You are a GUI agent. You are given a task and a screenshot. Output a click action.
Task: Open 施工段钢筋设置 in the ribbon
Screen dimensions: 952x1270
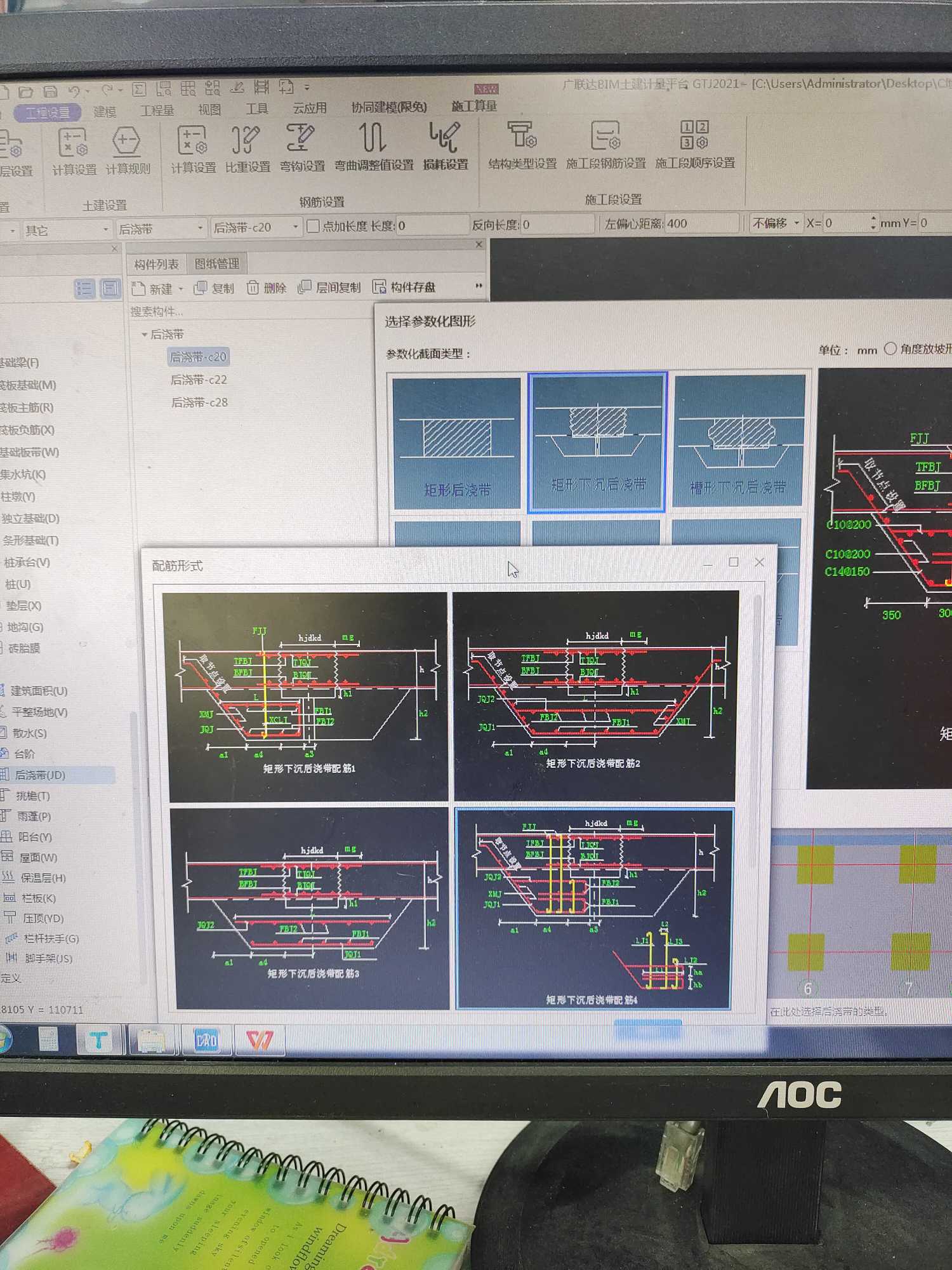pos(605,145)
